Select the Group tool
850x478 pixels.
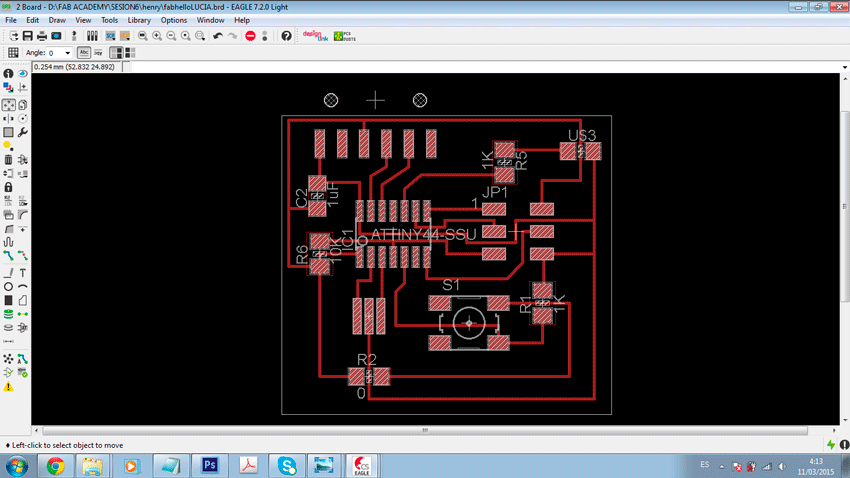(x=8, y=132)
